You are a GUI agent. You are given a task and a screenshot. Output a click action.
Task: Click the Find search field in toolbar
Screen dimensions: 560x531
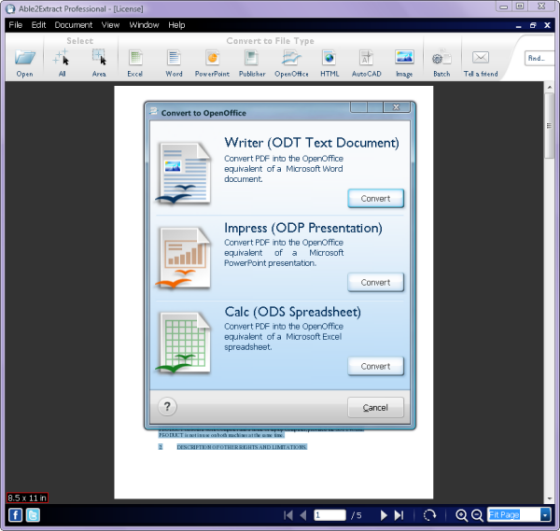click(539, 58)
